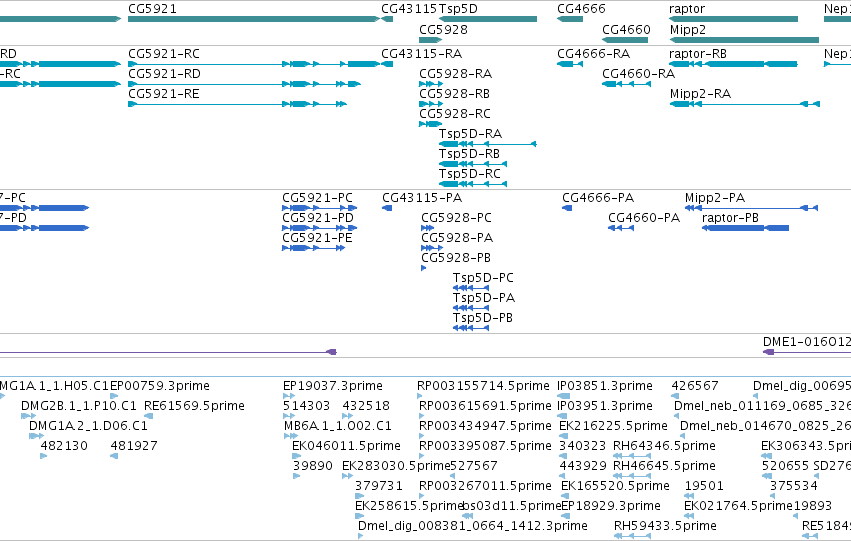Click transcript CG43115-RA label
This screenshot has width=851, height=541.
pyautogui.click(x=422, y=54)
